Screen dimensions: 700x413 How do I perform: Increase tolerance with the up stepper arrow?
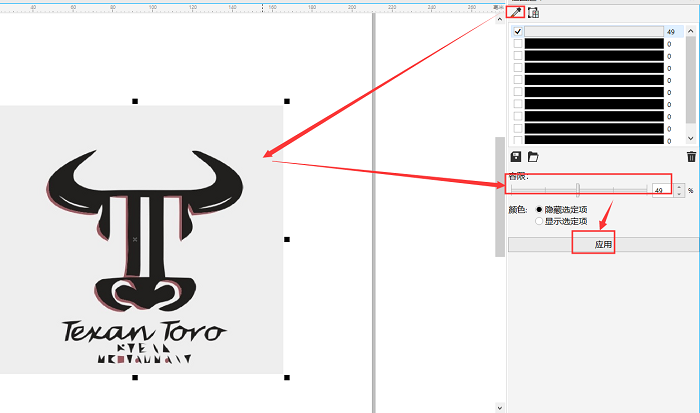click(680, 186)
